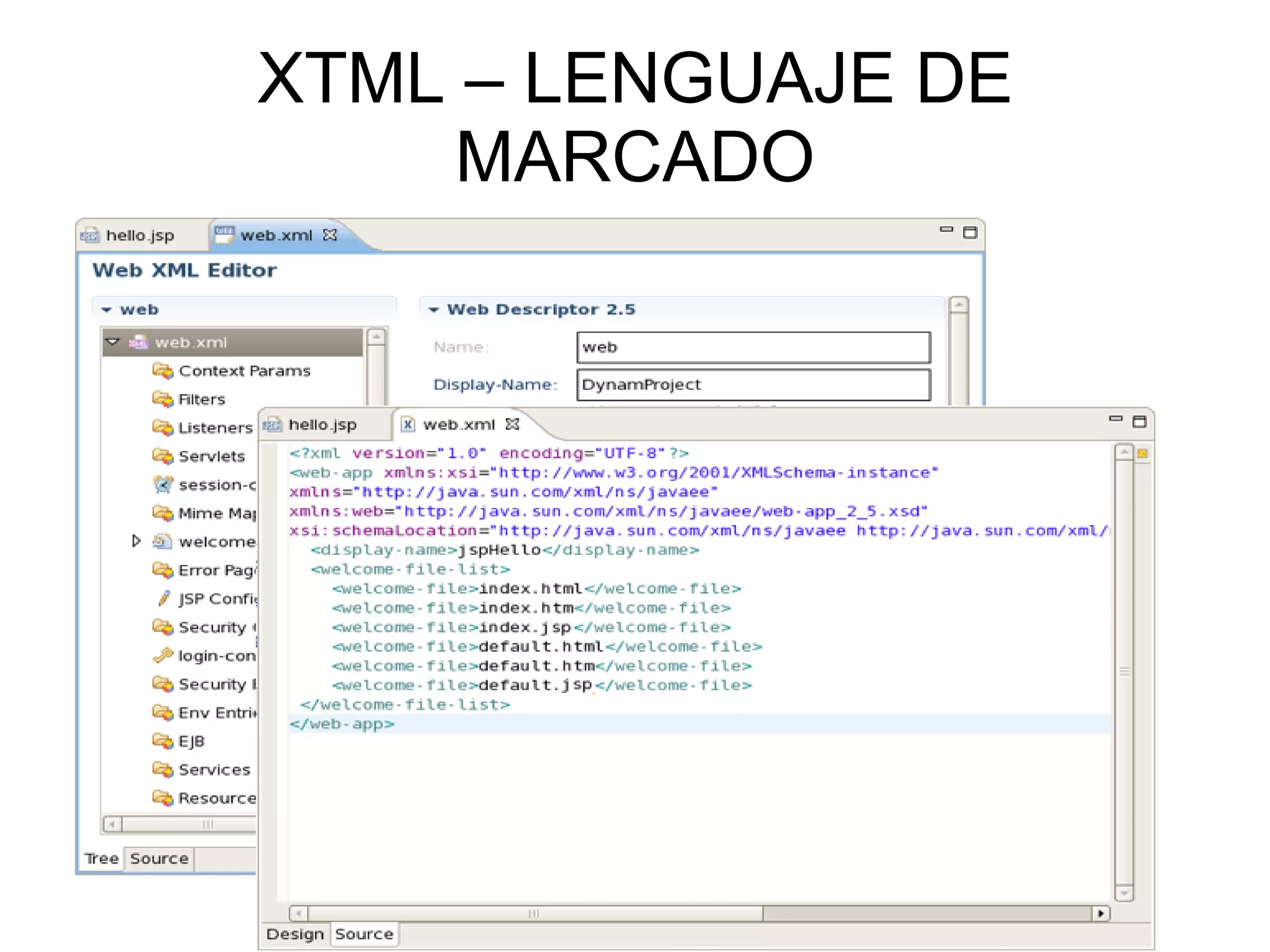The image size is (1270, 952).
Task: Click the Security Roles folder icon
Action: (162, 684)
